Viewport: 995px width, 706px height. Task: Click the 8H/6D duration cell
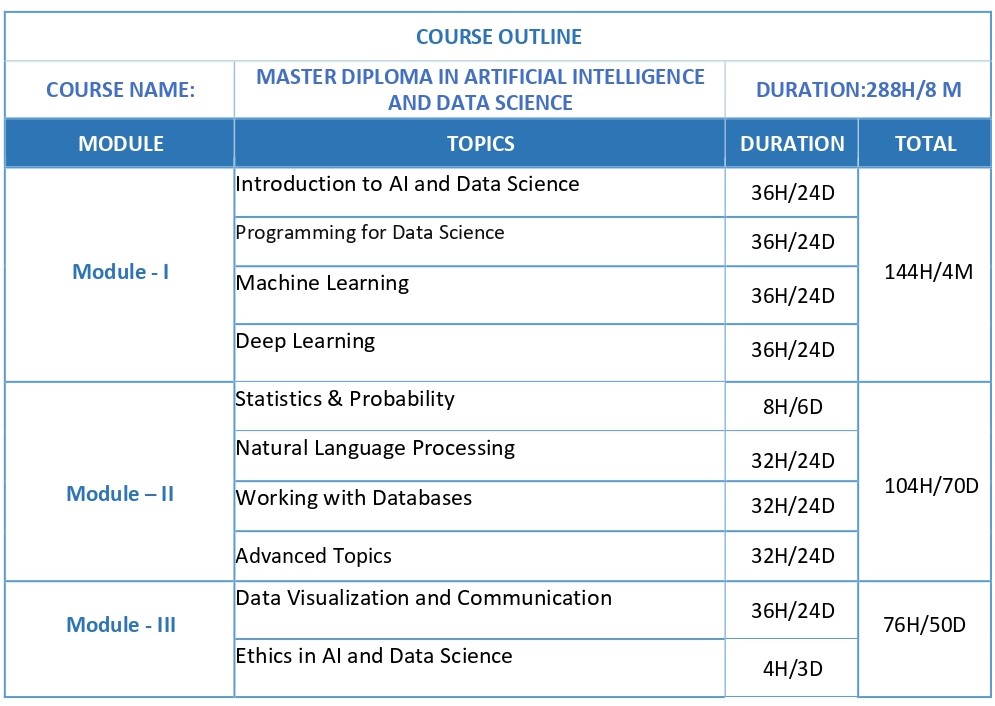(x=792, y=407)
